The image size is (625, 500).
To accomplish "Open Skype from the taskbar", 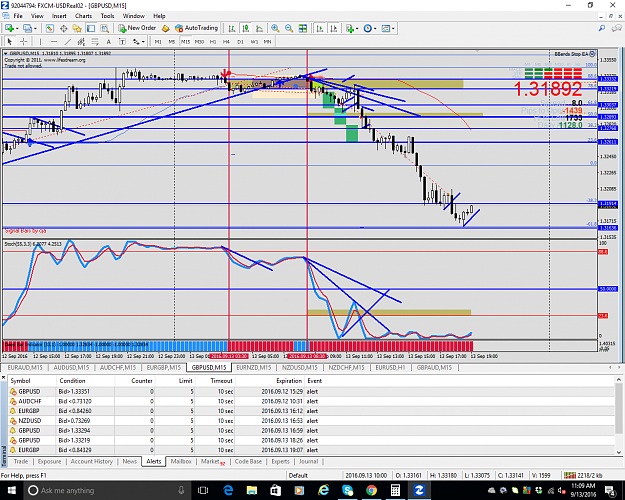I will coord(347,490).
